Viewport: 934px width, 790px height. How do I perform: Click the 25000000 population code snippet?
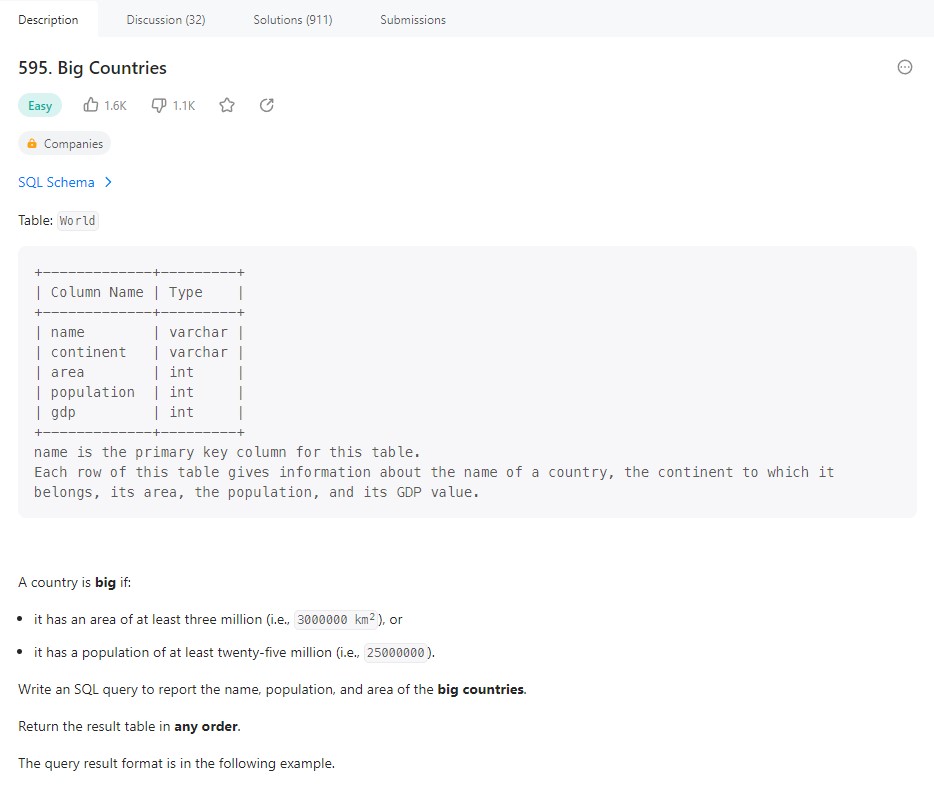click(x=398, y=653)
